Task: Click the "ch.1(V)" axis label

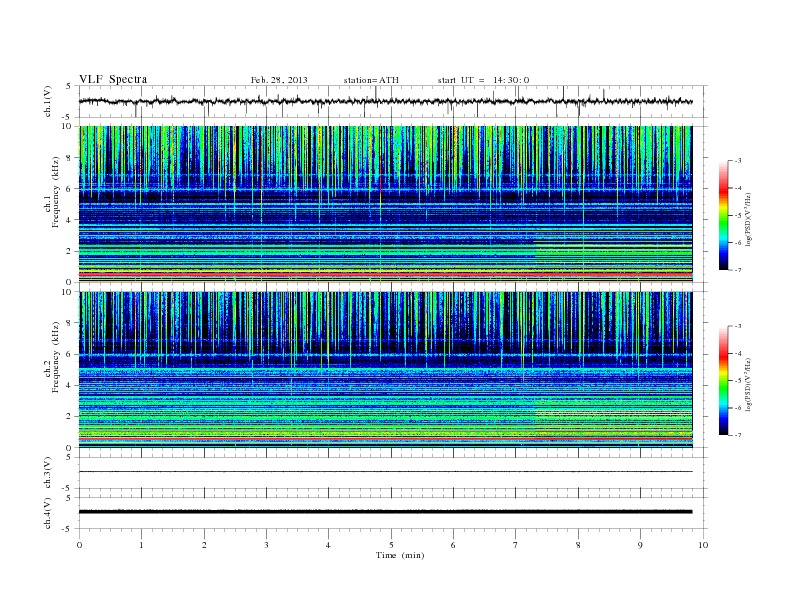Action: tap(48, 101)
